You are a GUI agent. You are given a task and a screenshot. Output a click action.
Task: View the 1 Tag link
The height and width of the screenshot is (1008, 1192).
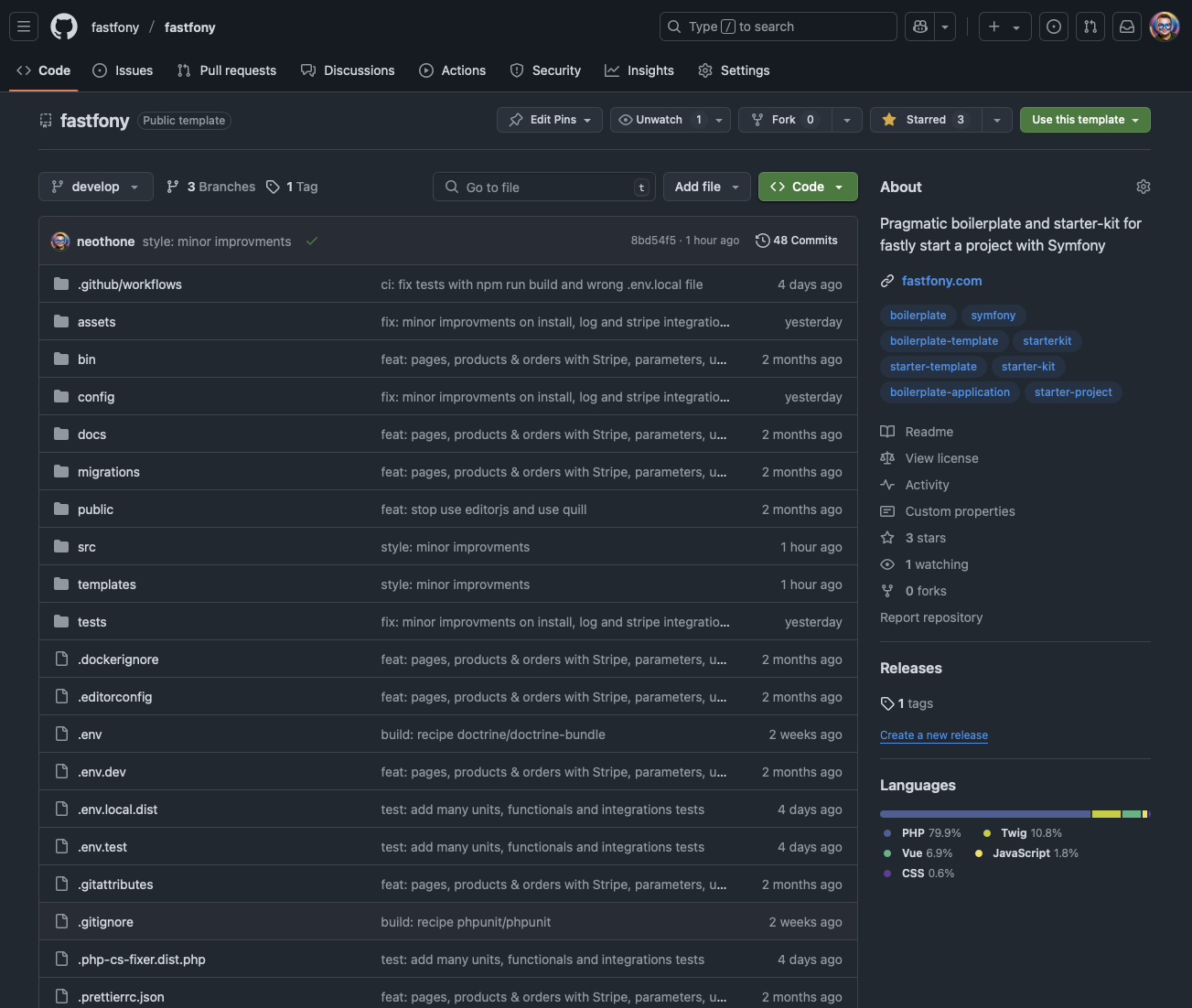(x=293, y=187)
